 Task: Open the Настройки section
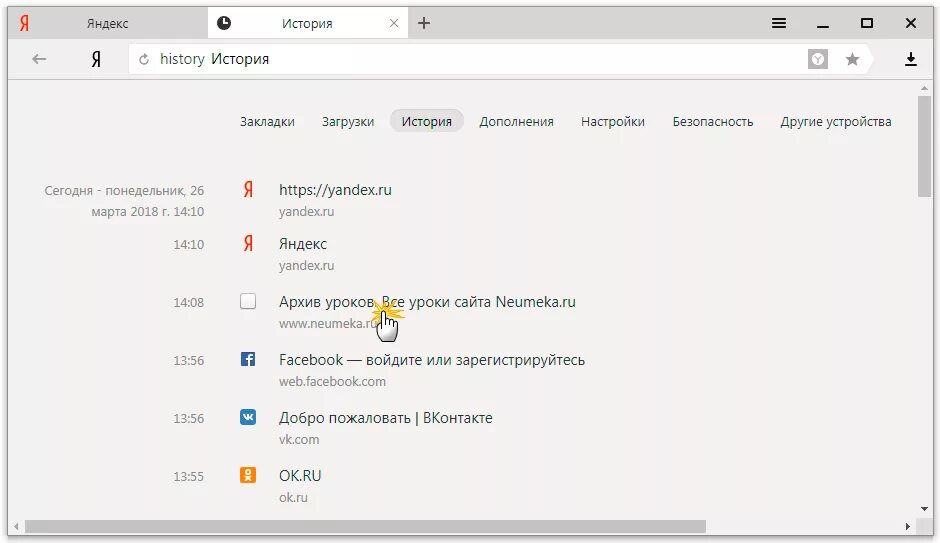613,122
